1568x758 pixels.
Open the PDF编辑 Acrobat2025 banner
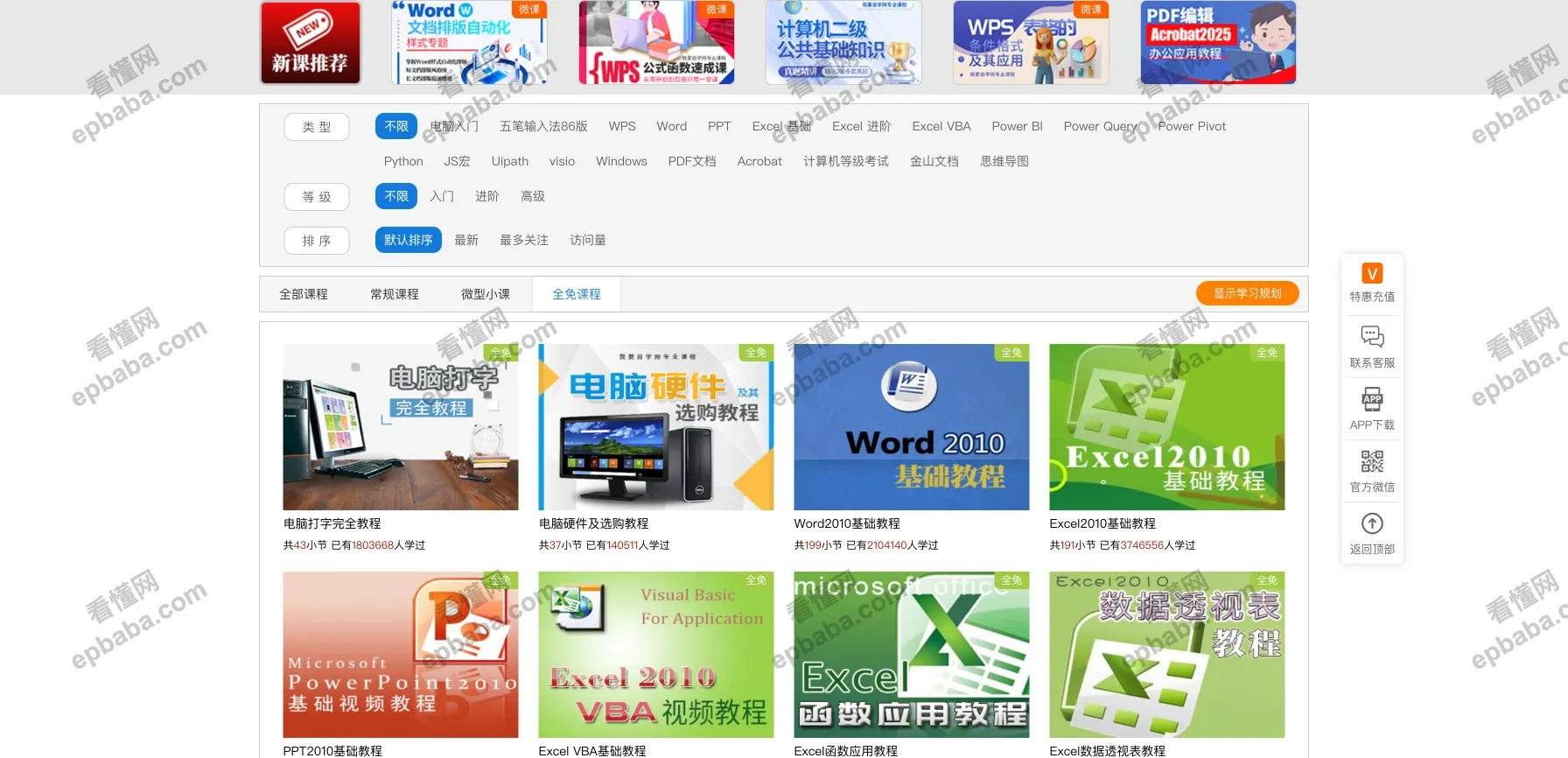pyautogui.click(x=1218, y=42)
